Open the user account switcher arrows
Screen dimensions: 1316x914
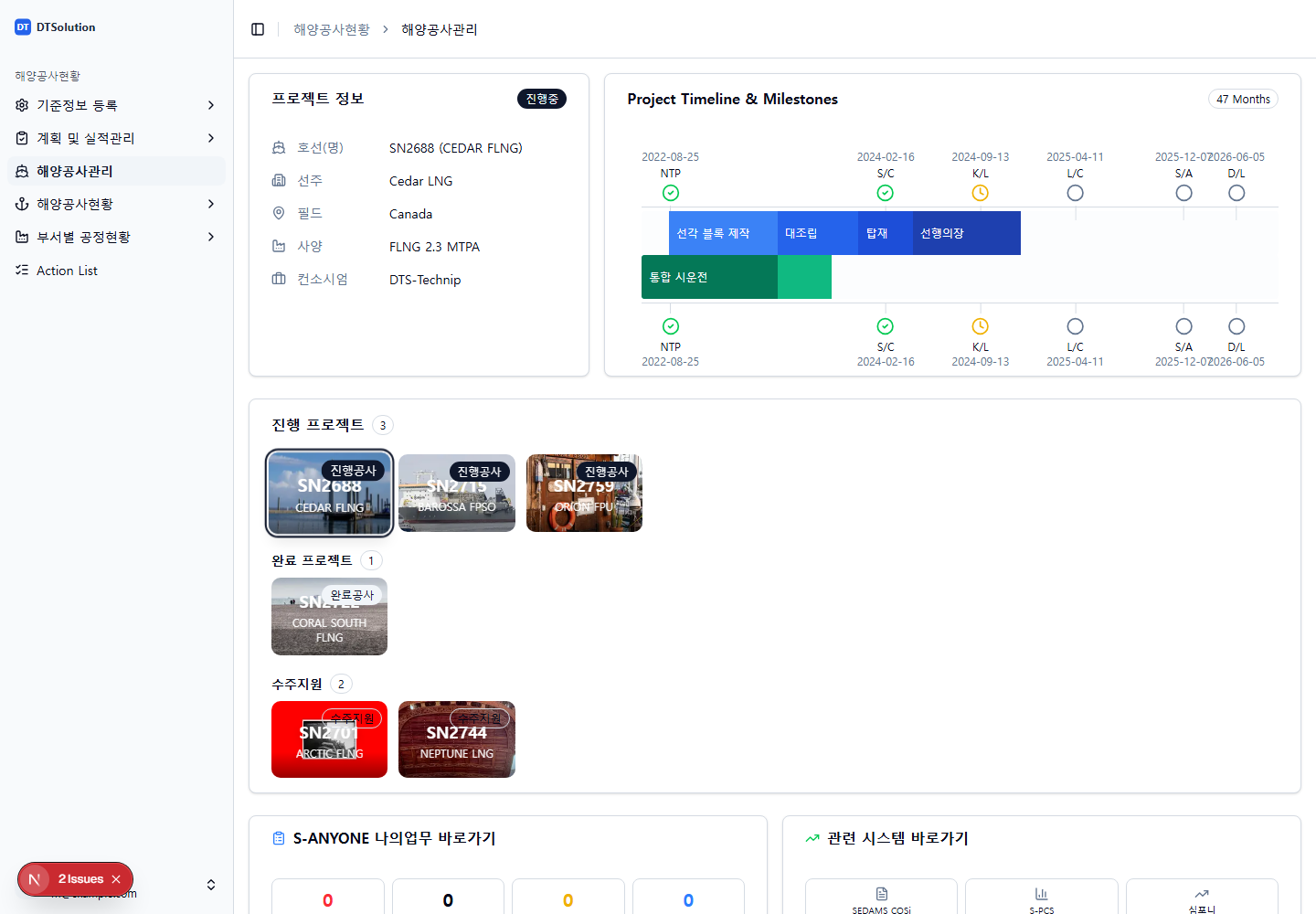pos(211,885)
